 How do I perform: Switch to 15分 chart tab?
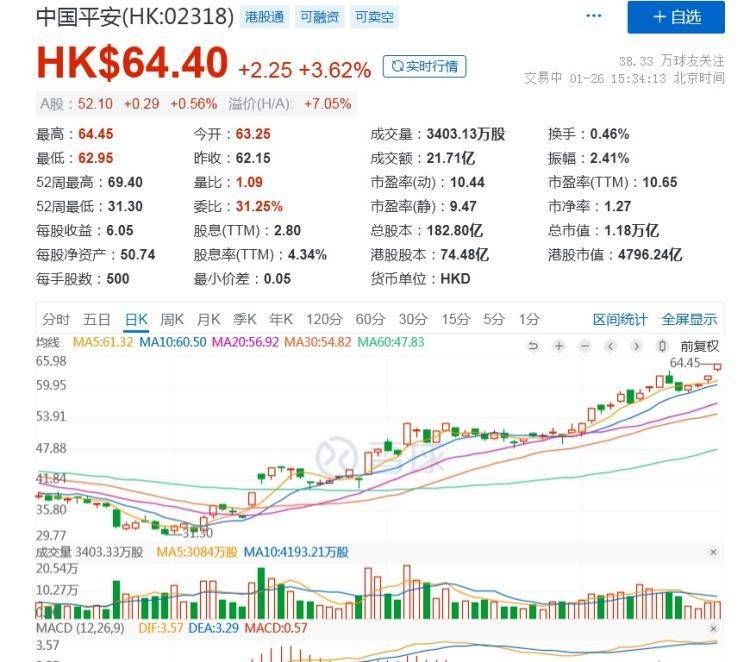(456, 319)
